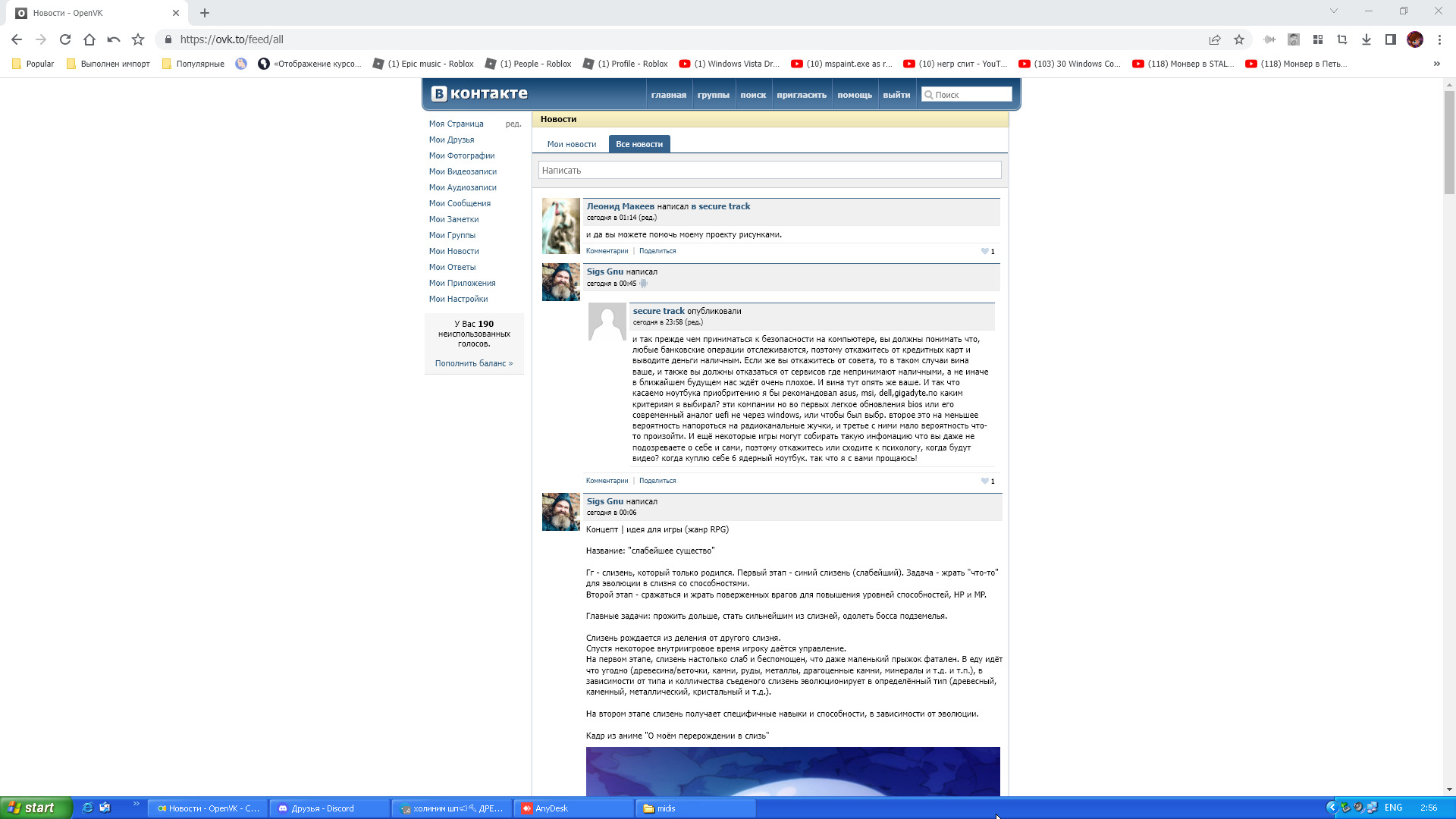Open tab search dropdown arrow
This screenshot has height=819, width=1456.
tap(1333, 11)
